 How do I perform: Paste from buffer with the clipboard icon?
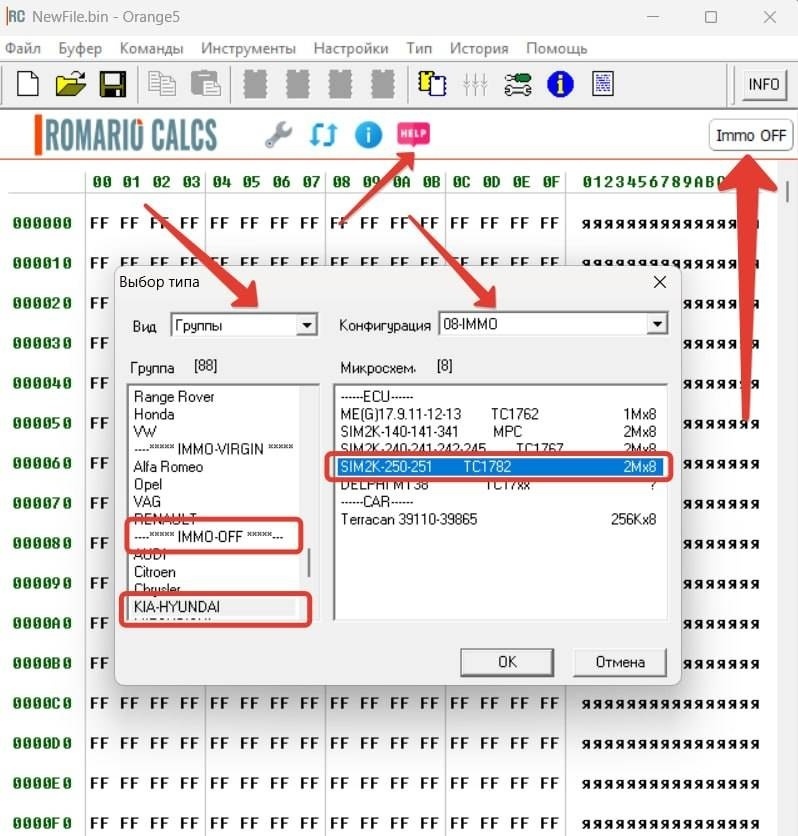(205, 84)
